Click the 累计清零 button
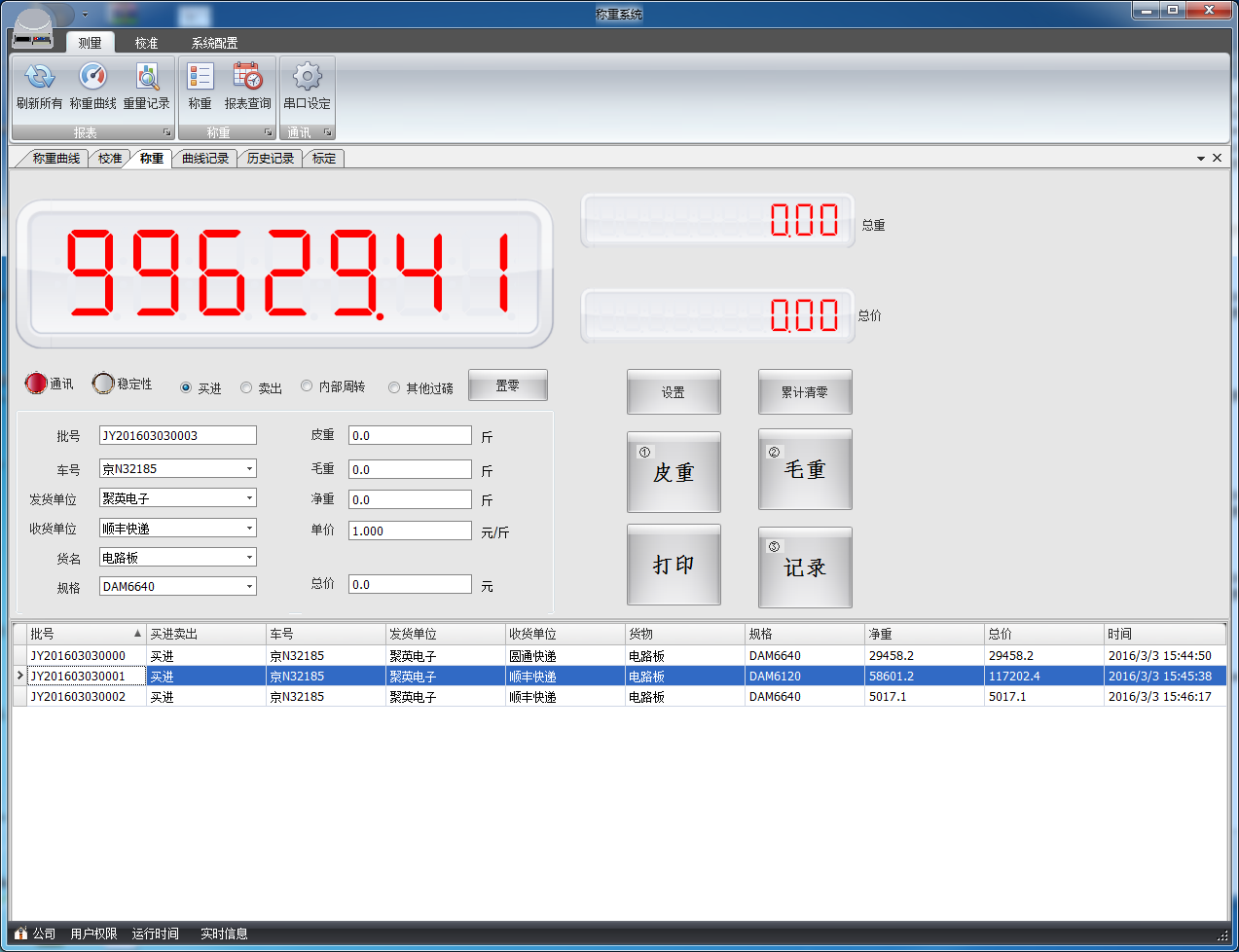1239x952 pixels. (805, 392)
